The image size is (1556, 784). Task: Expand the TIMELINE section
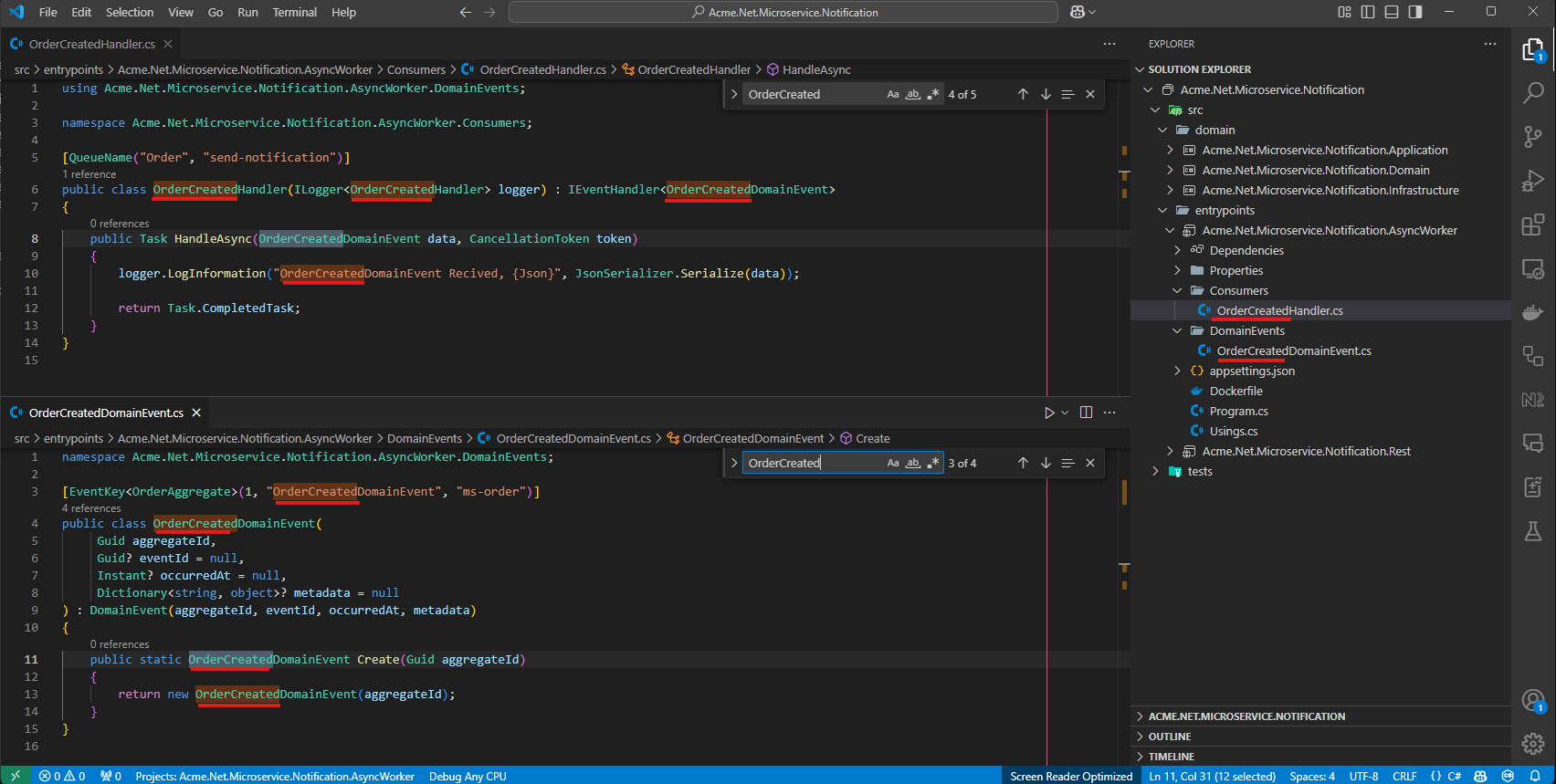point(1320,757)
